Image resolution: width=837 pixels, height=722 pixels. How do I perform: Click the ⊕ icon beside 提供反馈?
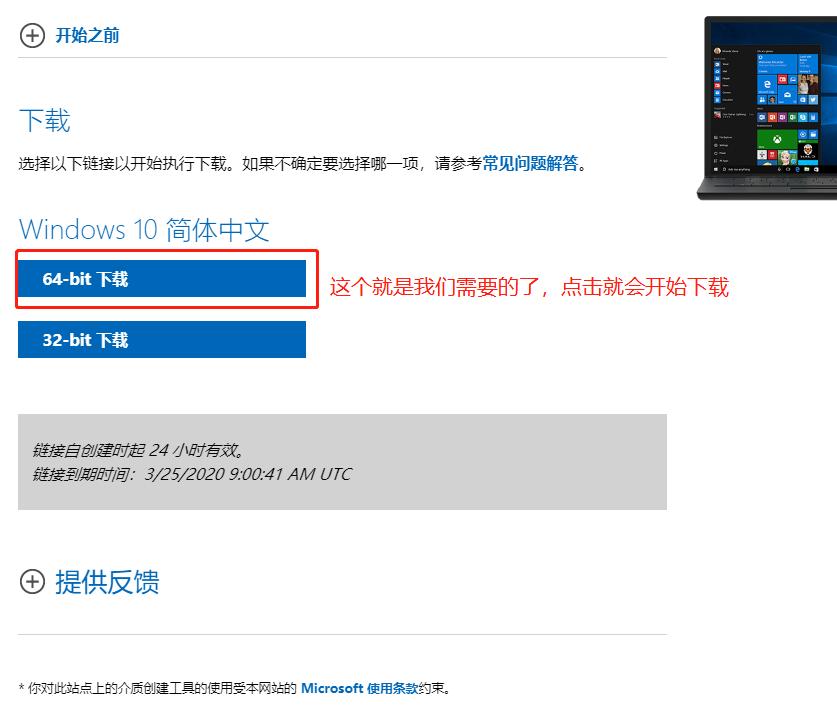coord(33,583)
